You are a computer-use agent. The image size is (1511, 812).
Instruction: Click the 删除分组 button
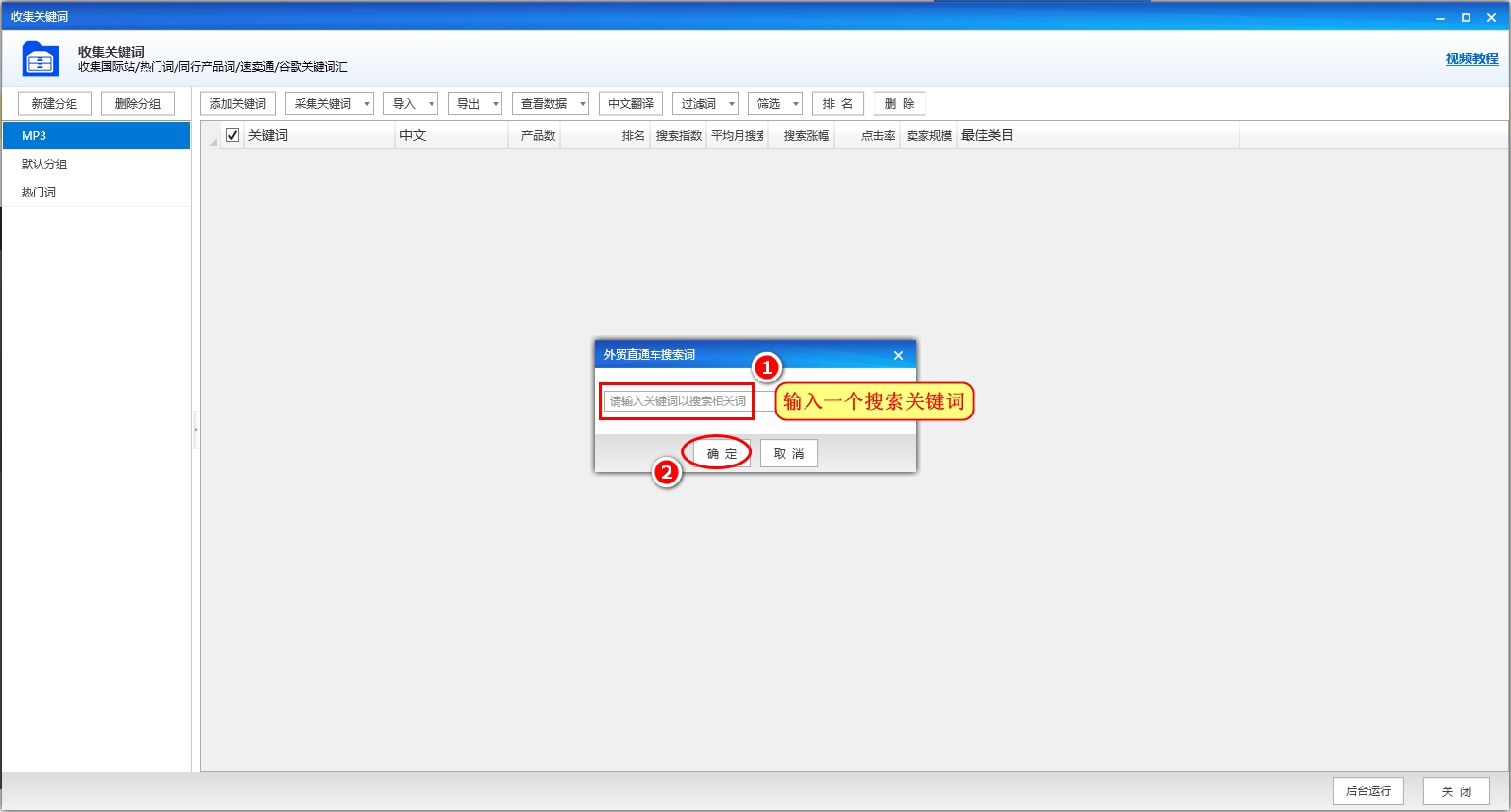[x=138, y=104]
